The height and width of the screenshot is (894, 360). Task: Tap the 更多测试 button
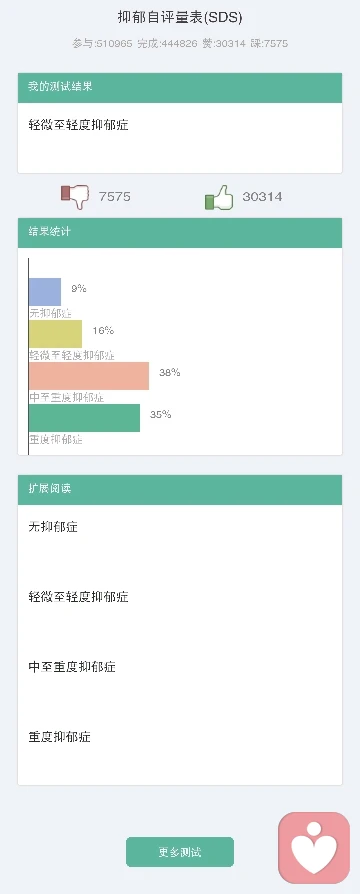click(180, 852)
